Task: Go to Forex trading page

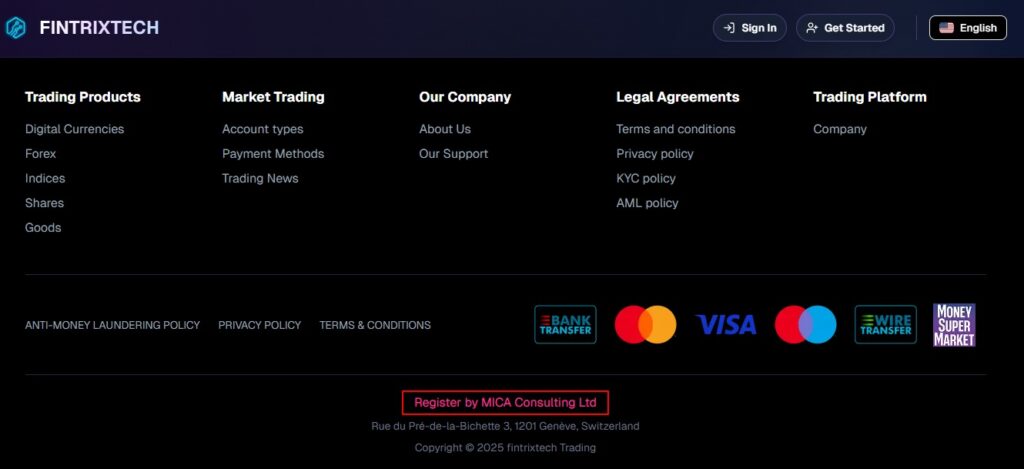Action: click(x=41, y=154)
